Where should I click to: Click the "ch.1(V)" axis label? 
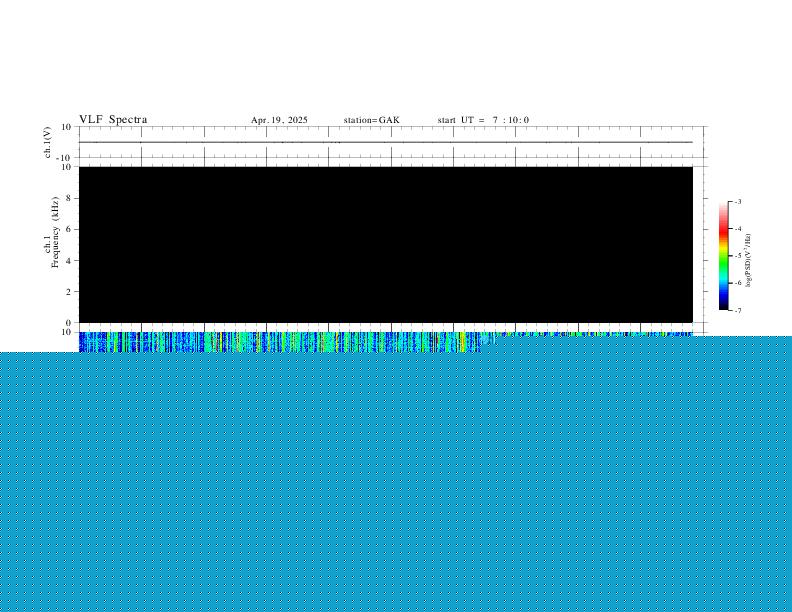[48, 142]
